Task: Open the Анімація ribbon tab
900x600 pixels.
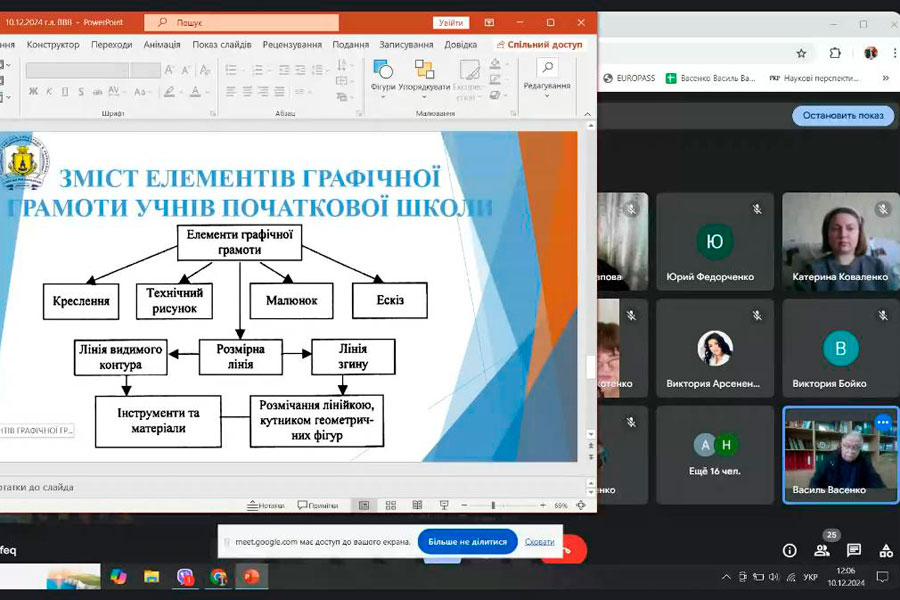Action: 162,44
